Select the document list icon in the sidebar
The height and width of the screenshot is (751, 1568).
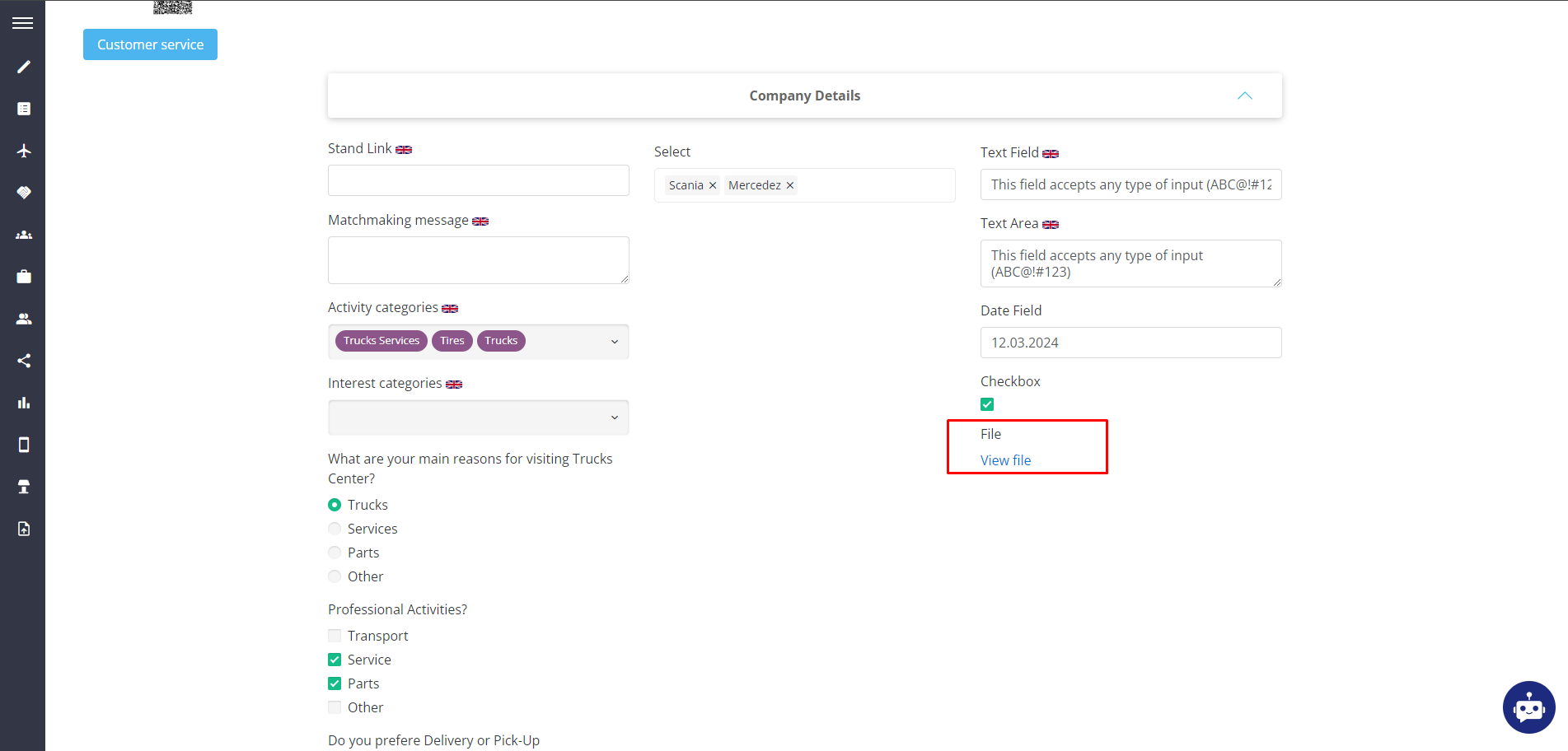[23, 108]
